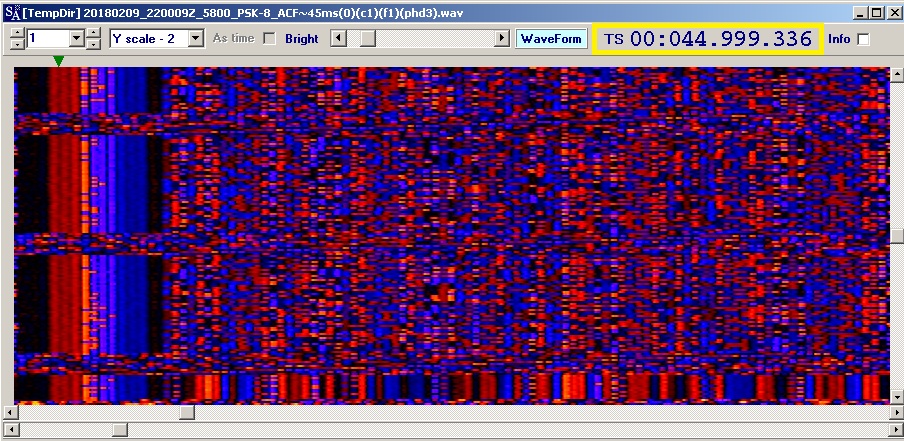The height and width of the screenshot is (441, 904).
Task: Click the SA application icon in title bar
Action: 12,12
